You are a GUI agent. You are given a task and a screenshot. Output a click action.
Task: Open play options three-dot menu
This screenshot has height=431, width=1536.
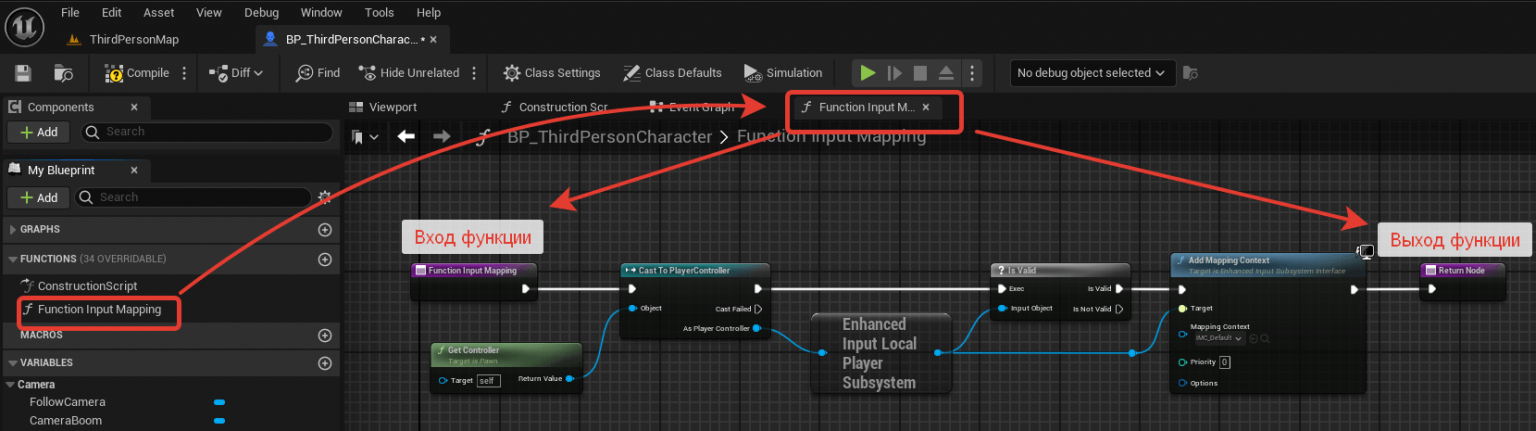[x=972, y=73]
